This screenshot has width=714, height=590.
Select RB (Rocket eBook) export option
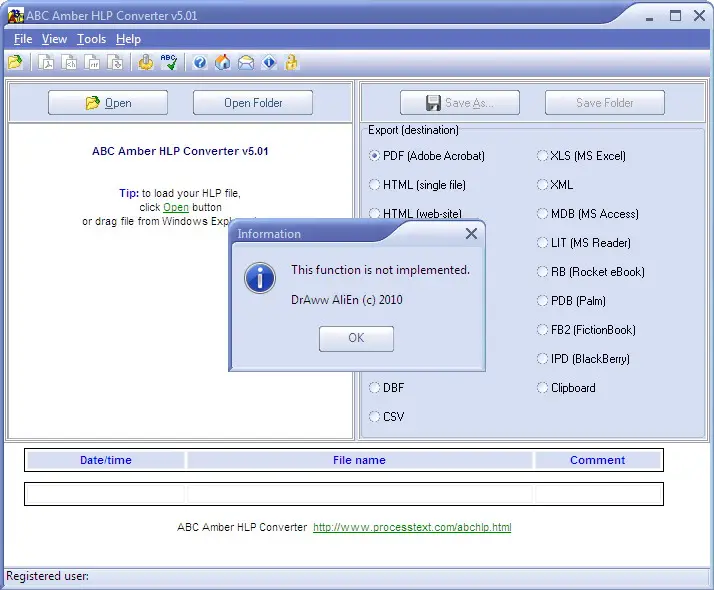pyautogui.click(x=591, y=272)
